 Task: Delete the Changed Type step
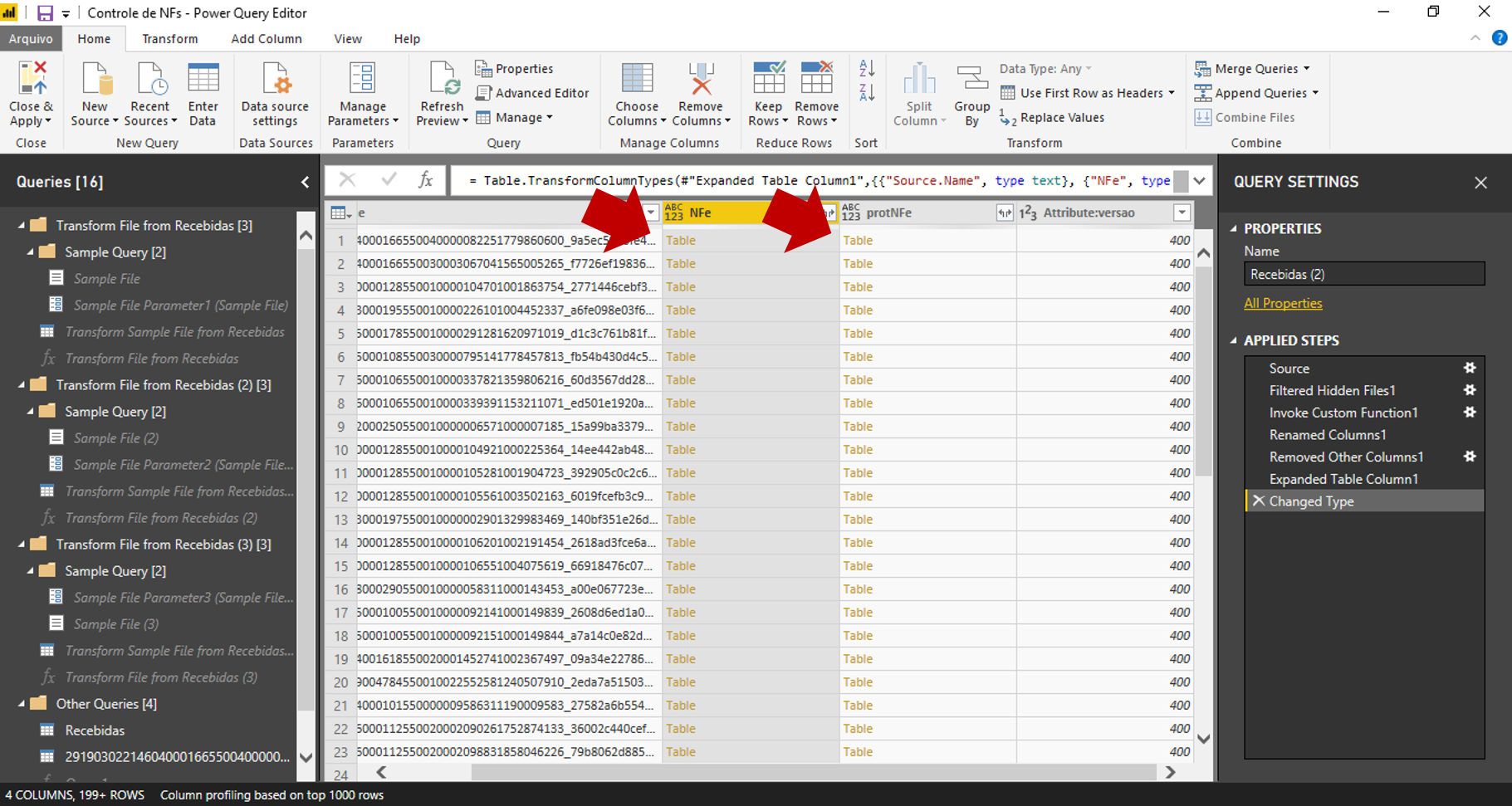point(1259,501)
